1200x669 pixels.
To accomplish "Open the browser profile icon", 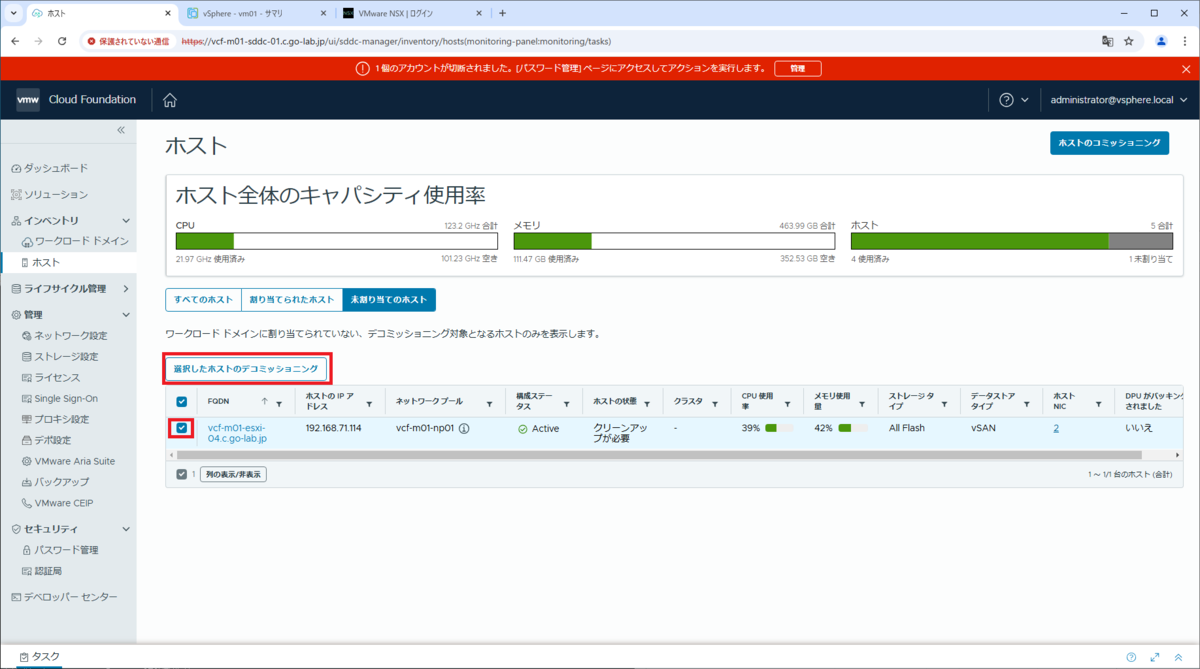I will [1161, 42].
